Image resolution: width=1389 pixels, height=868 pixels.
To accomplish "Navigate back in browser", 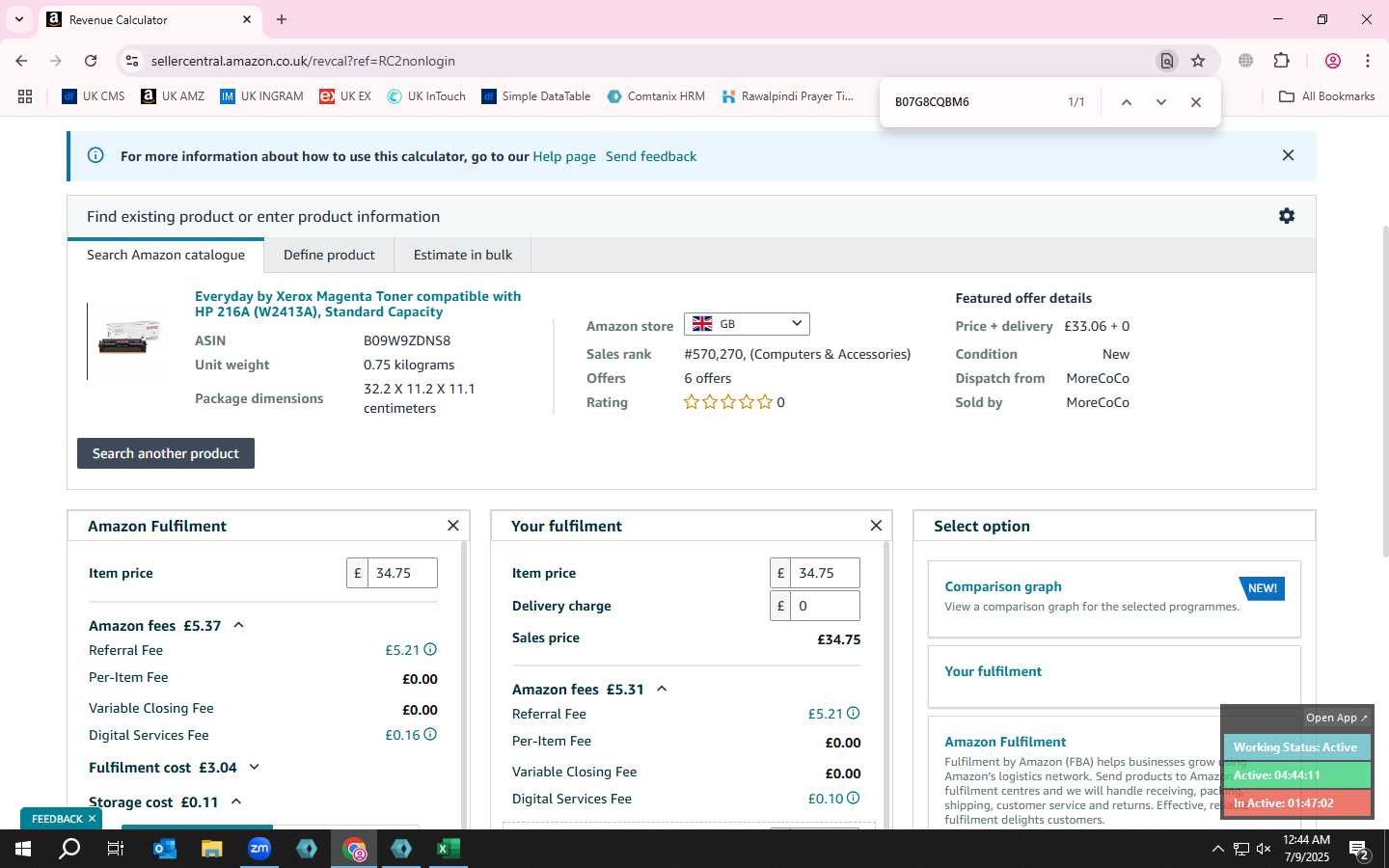I will point(21,61).
